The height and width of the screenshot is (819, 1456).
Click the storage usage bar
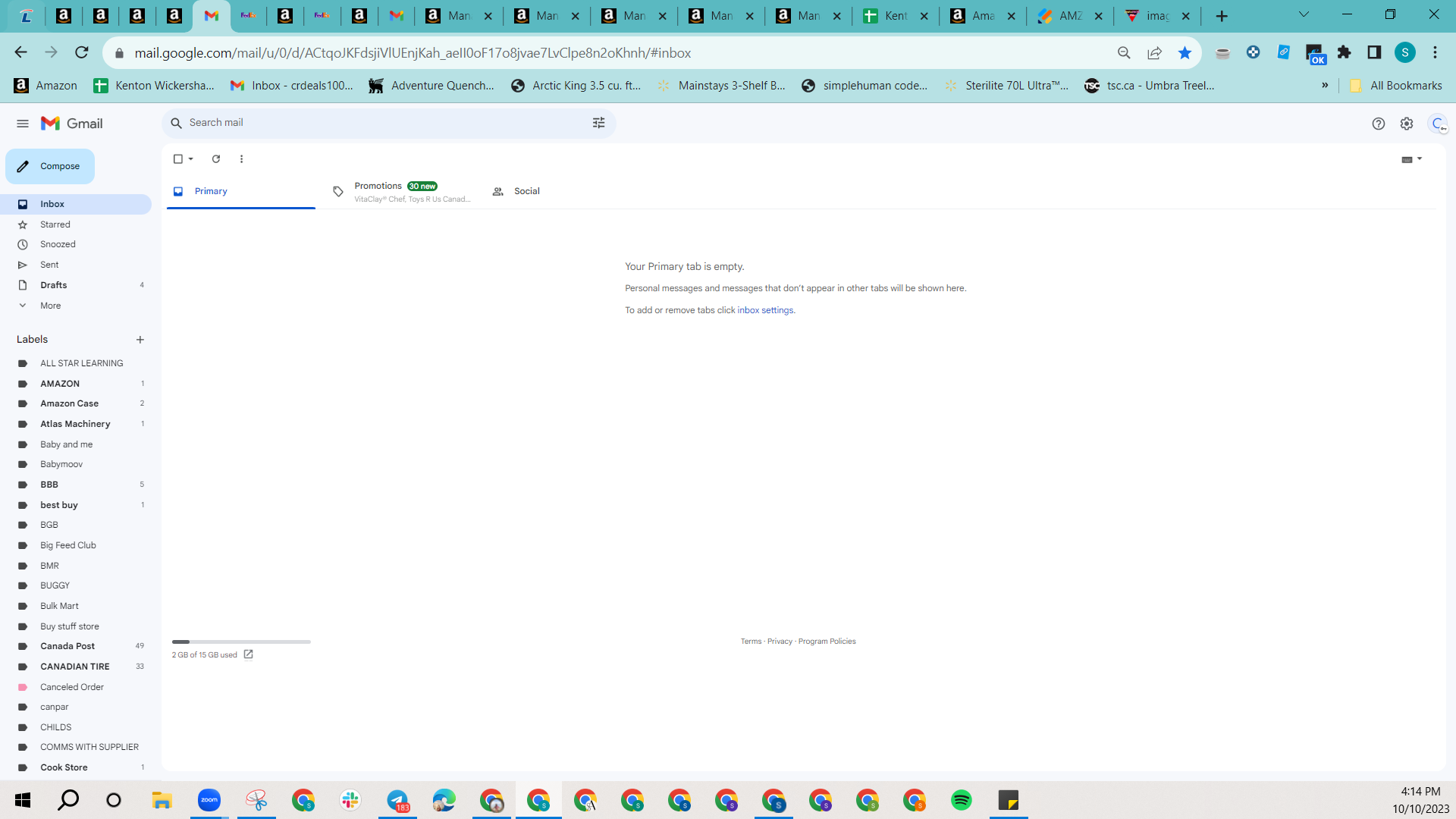pos(241,642)
